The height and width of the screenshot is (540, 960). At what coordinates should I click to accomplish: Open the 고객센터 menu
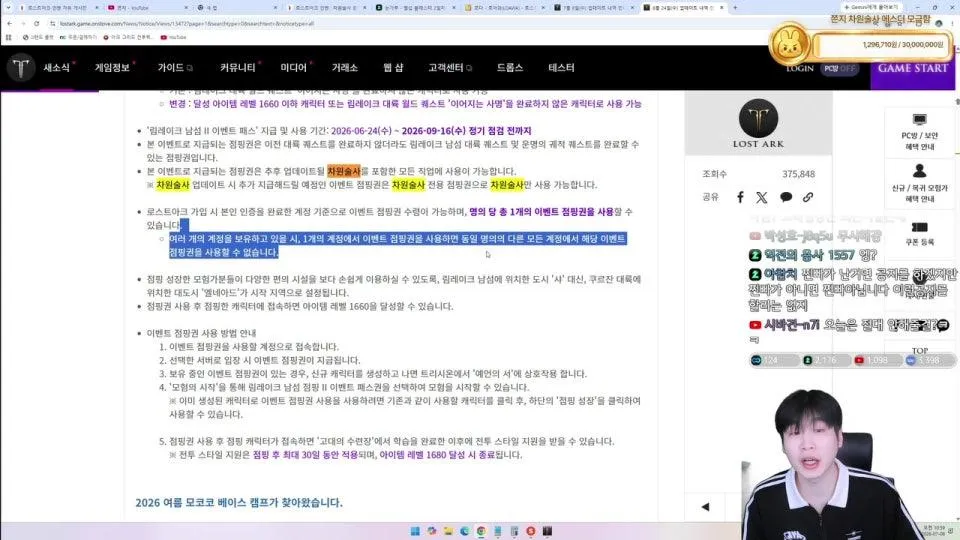(446, 67)
